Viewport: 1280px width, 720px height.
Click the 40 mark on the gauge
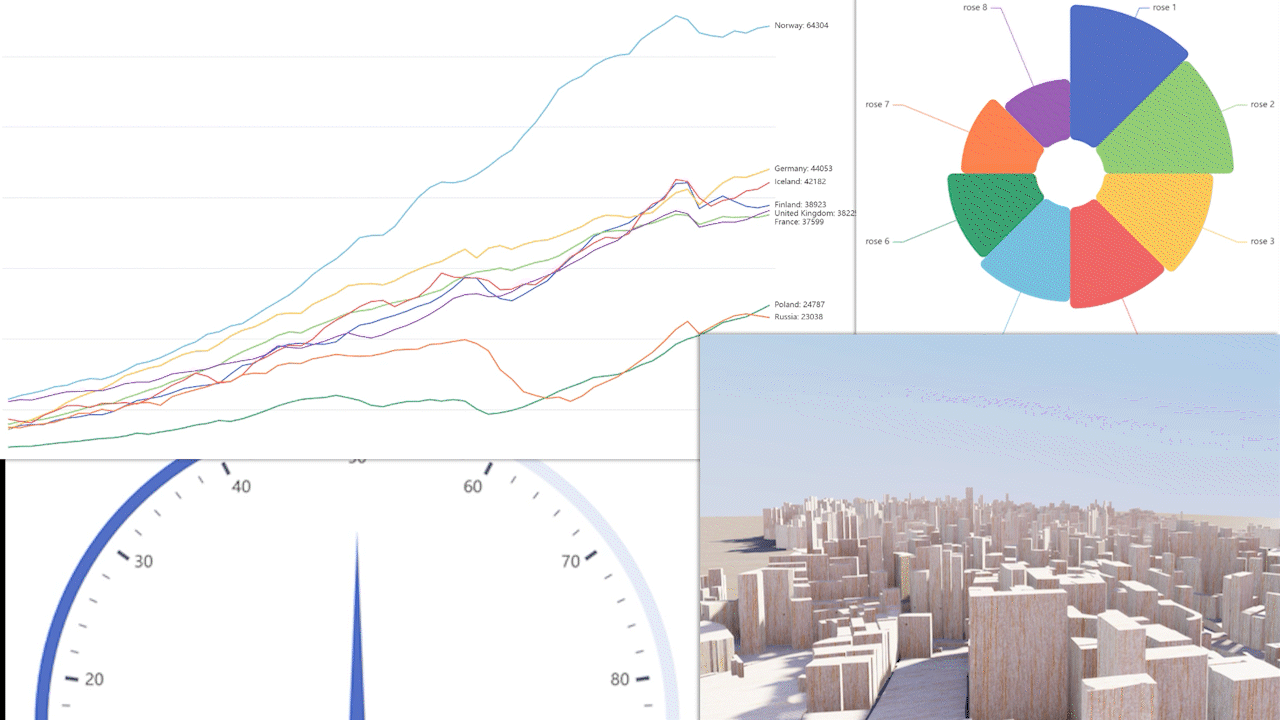pos(241,487)
